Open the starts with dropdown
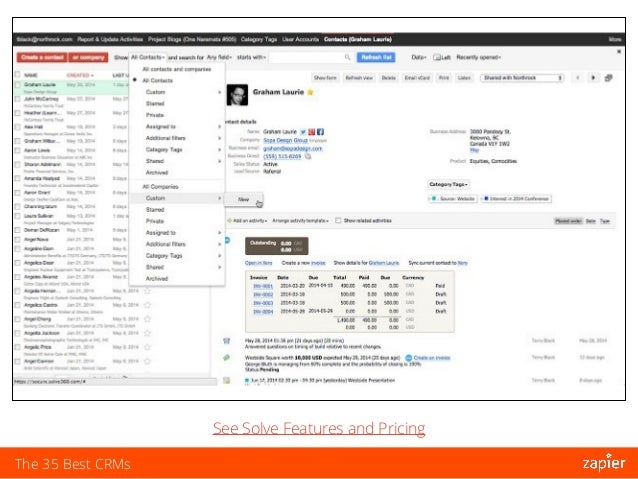This screenshot has height=479, width=638. pyautogui.click(x=251, y=57)
